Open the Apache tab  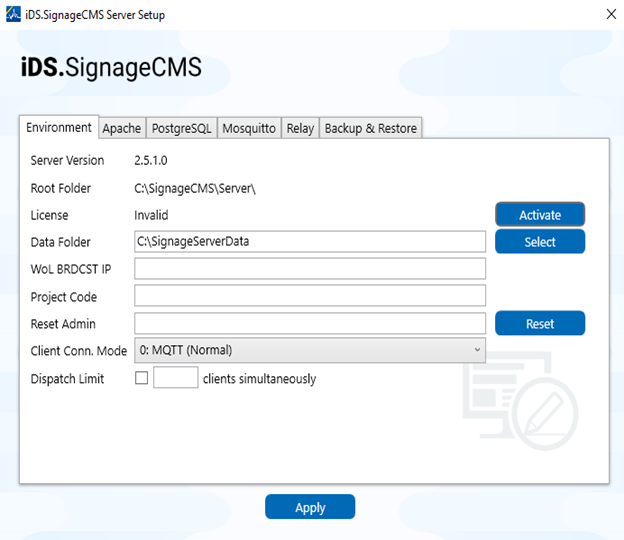[x=122, y=129]
